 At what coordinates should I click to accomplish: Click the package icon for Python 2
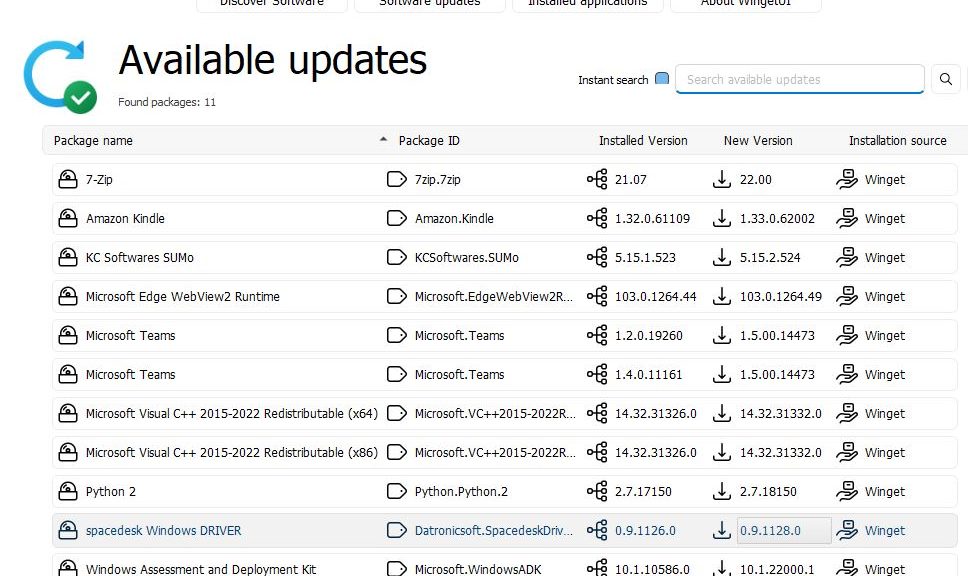tap(68, 491)
